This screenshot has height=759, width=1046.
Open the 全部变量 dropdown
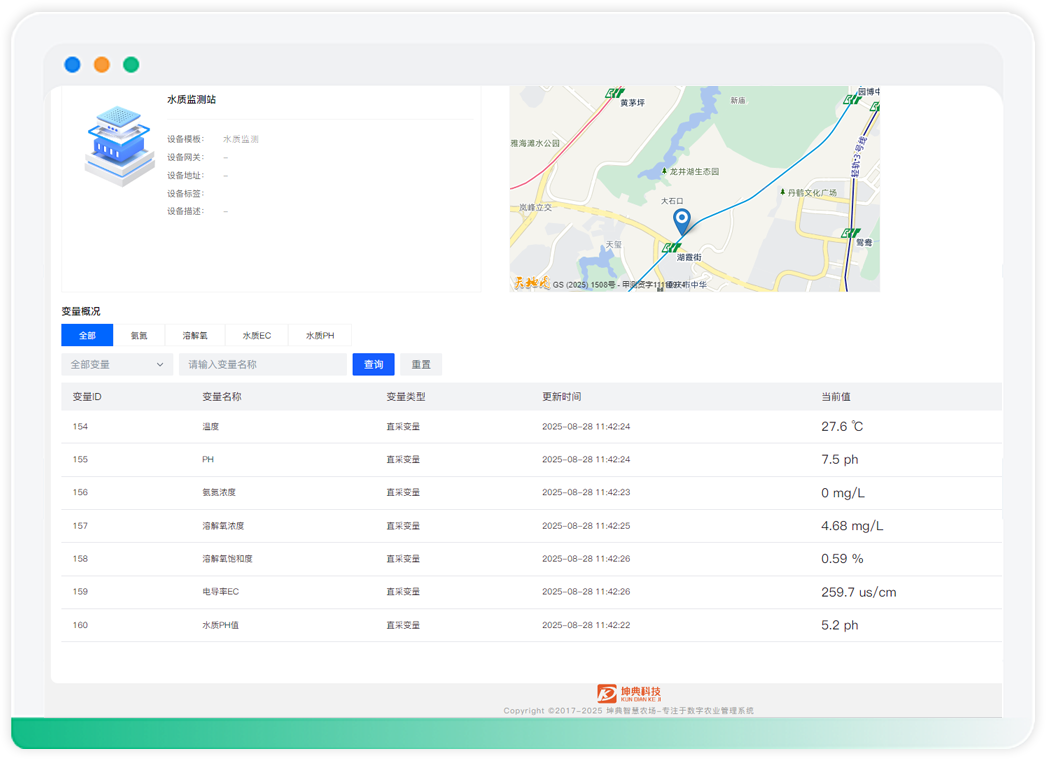tap(117, 365)
